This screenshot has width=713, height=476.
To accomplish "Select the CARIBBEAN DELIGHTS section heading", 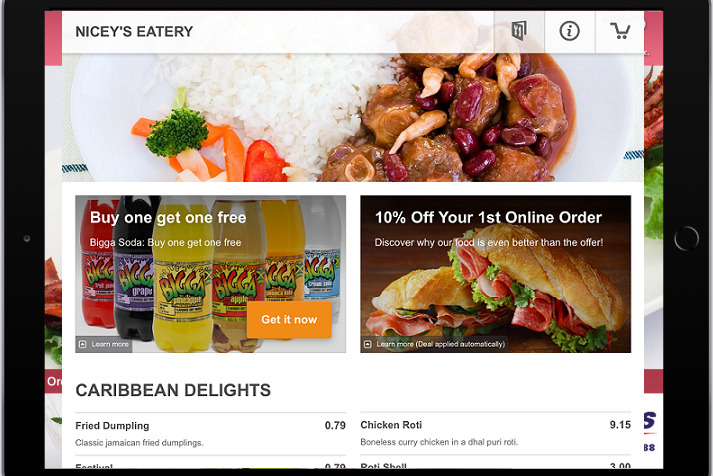I will [173, 391].
